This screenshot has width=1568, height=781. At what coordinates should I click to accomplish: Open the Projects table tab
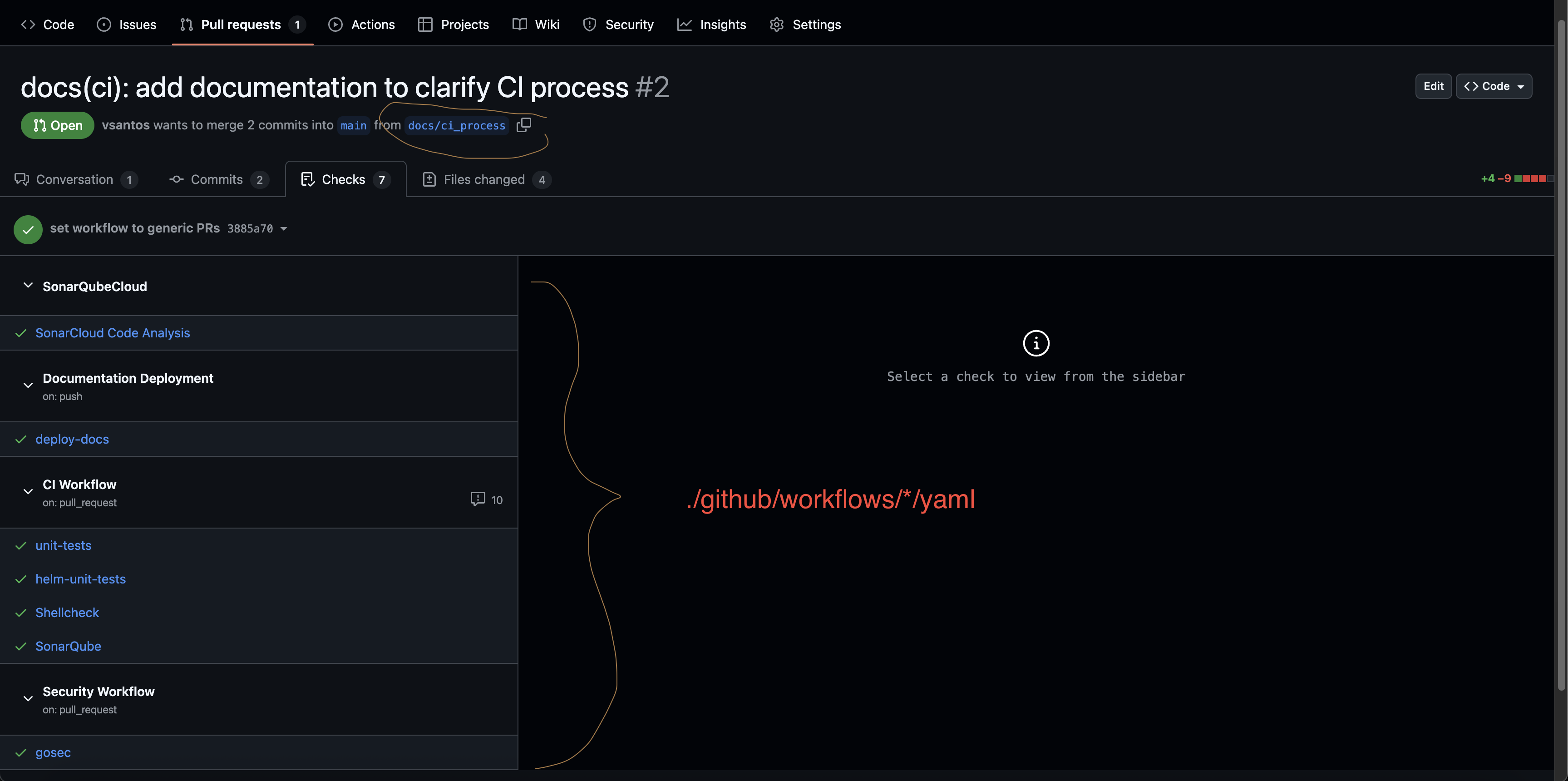coord(454,25)
